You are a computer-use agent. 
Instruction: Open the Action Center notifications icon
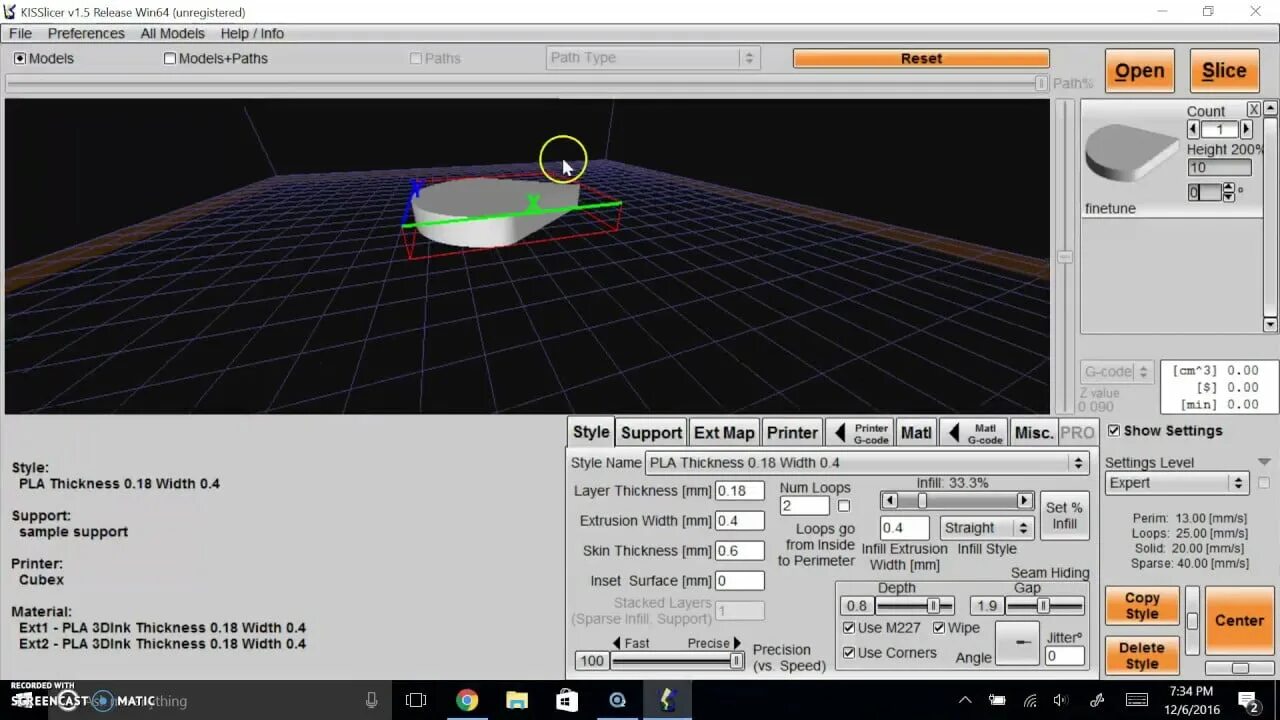point(1248,700)
